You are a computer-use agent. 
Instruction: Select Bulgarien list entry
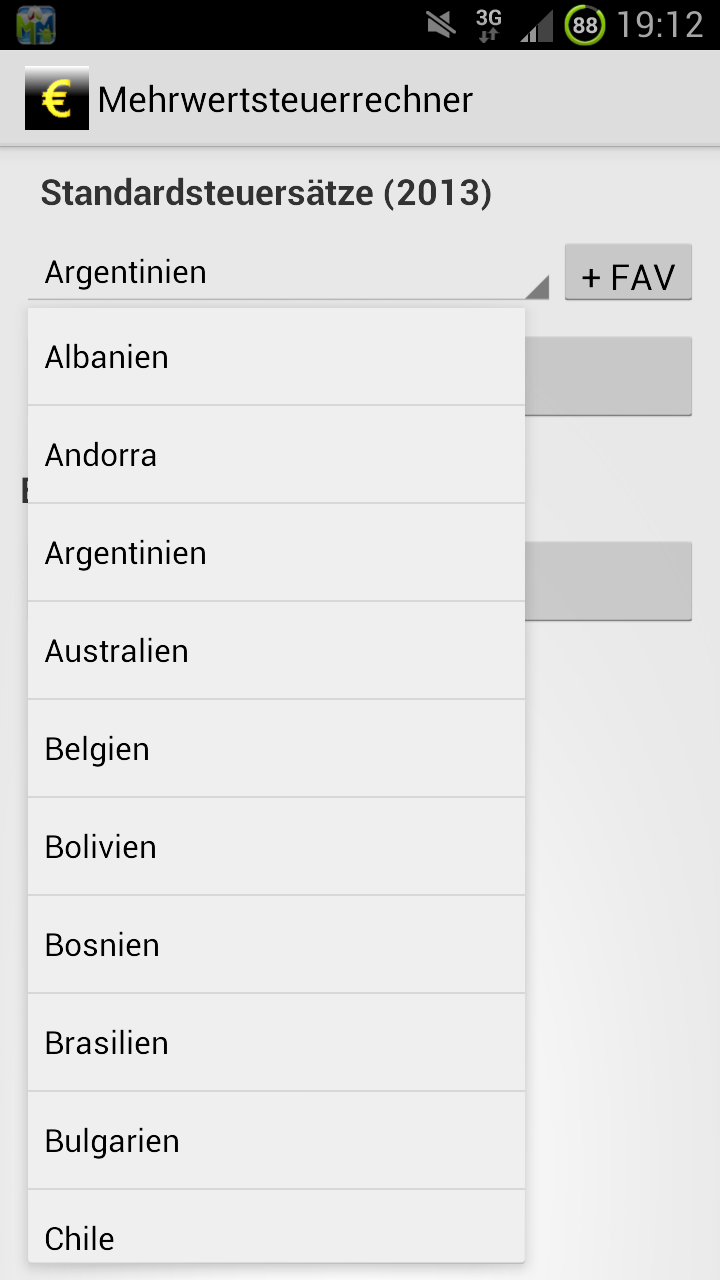click(x=276, y=1141)
